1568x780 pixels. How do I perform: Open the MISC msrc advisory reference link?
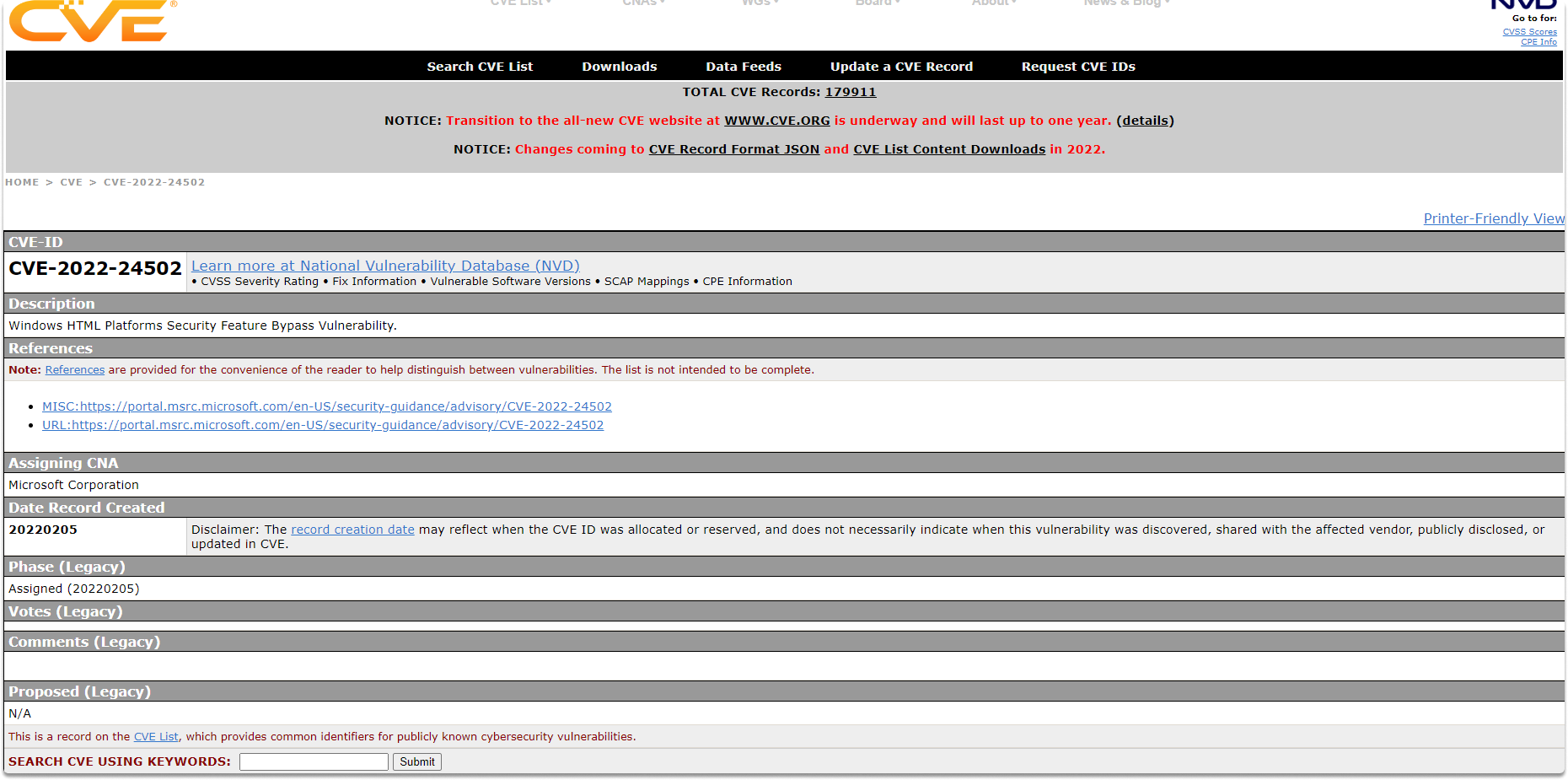(327, 406)
